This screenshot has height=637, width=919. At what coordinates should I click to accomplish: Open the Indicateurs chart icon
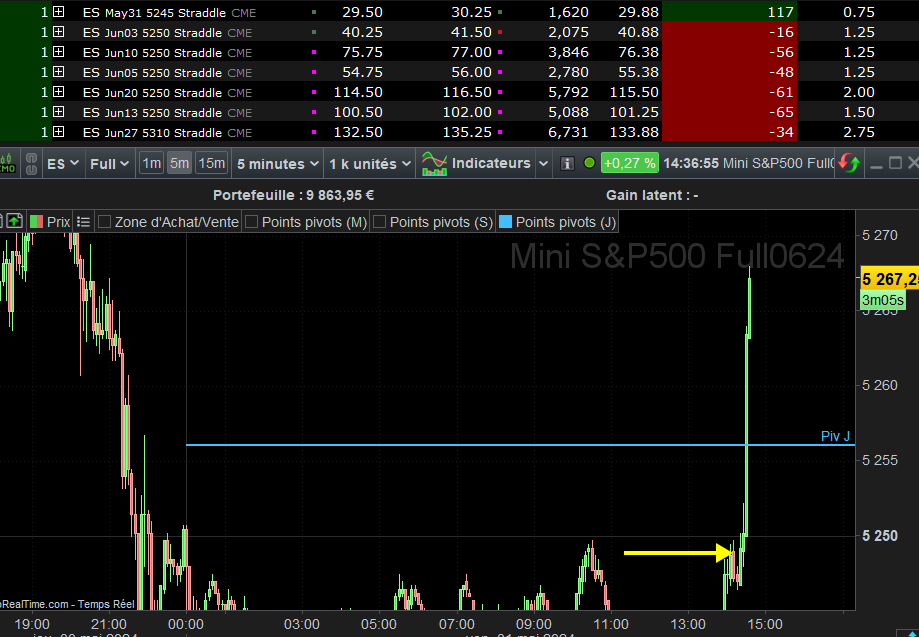point(435,163)
